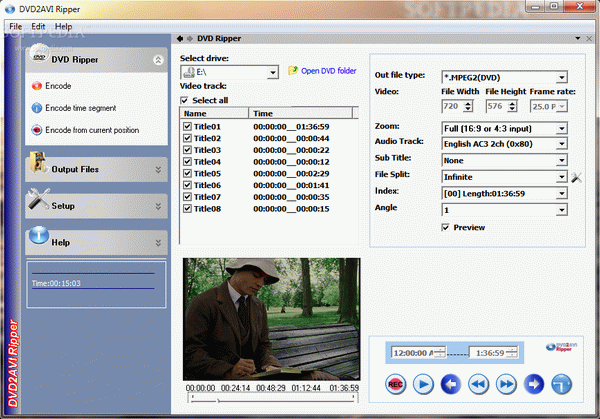Click the video preview image

click(x=272, y=319)
